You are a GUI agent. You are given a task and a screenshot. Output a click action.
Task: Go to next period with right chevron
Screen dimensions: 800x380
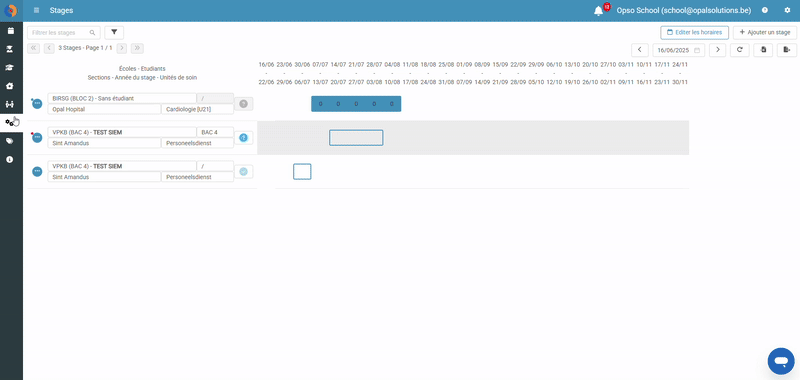pyautogui.click(x=717, y=50)
